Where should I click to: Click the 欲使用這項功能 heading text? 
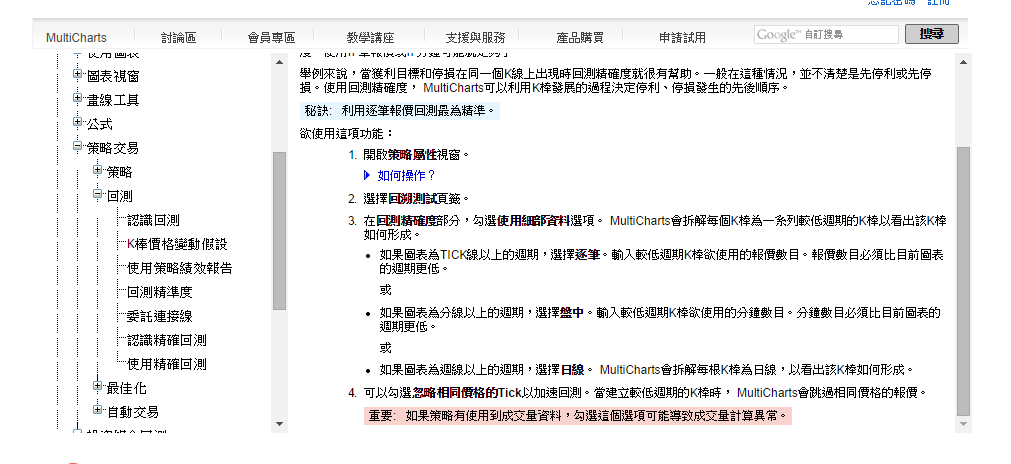pos(347,133)
